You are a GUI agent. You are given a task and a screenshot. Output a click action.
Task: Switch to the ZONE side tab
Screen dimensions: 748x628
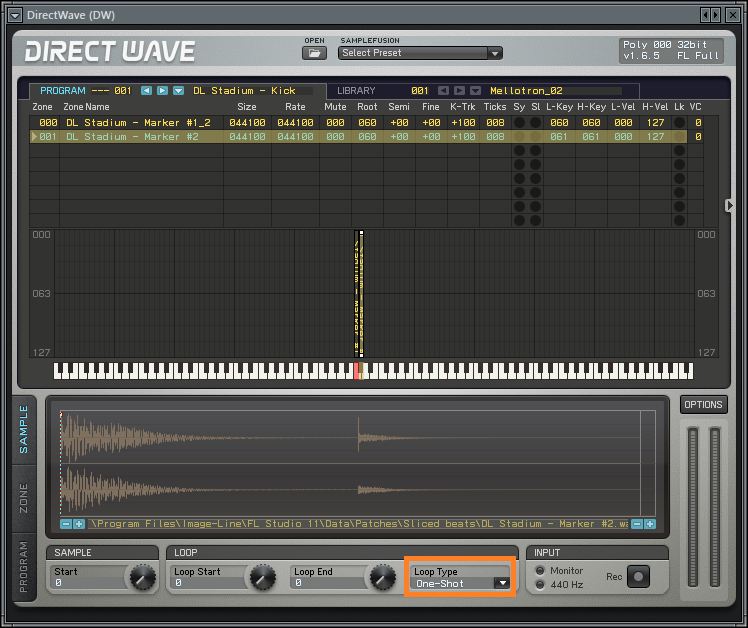coord(24,497)
